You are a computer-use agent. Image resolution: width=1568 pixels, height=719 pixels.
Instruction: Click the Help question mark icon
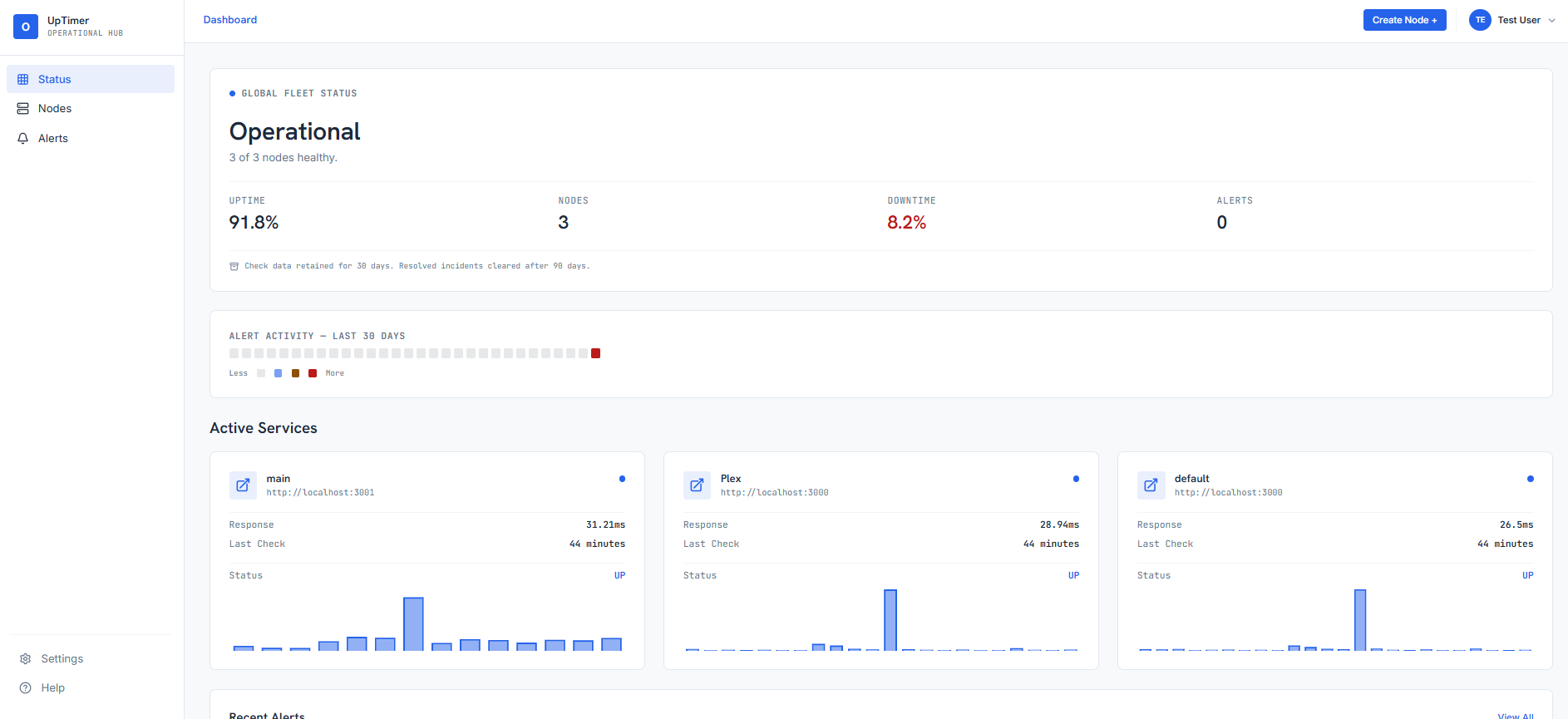(26, 687)
